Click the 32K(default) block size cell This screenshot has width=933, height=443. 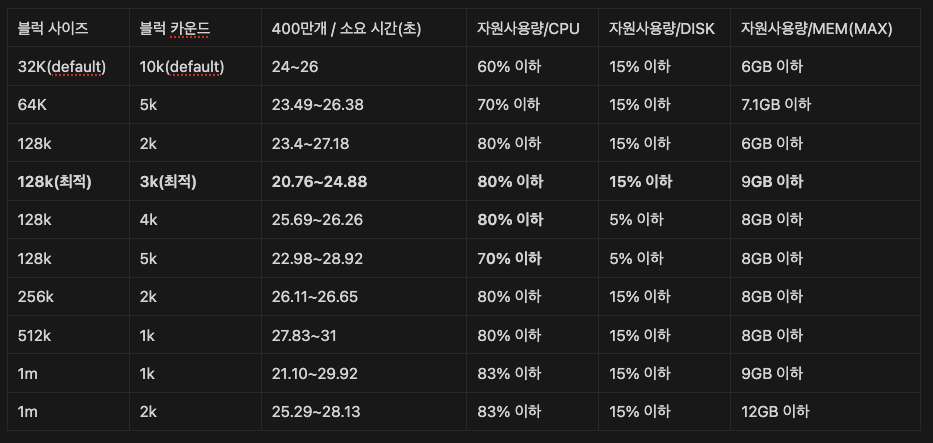[68, 66]
